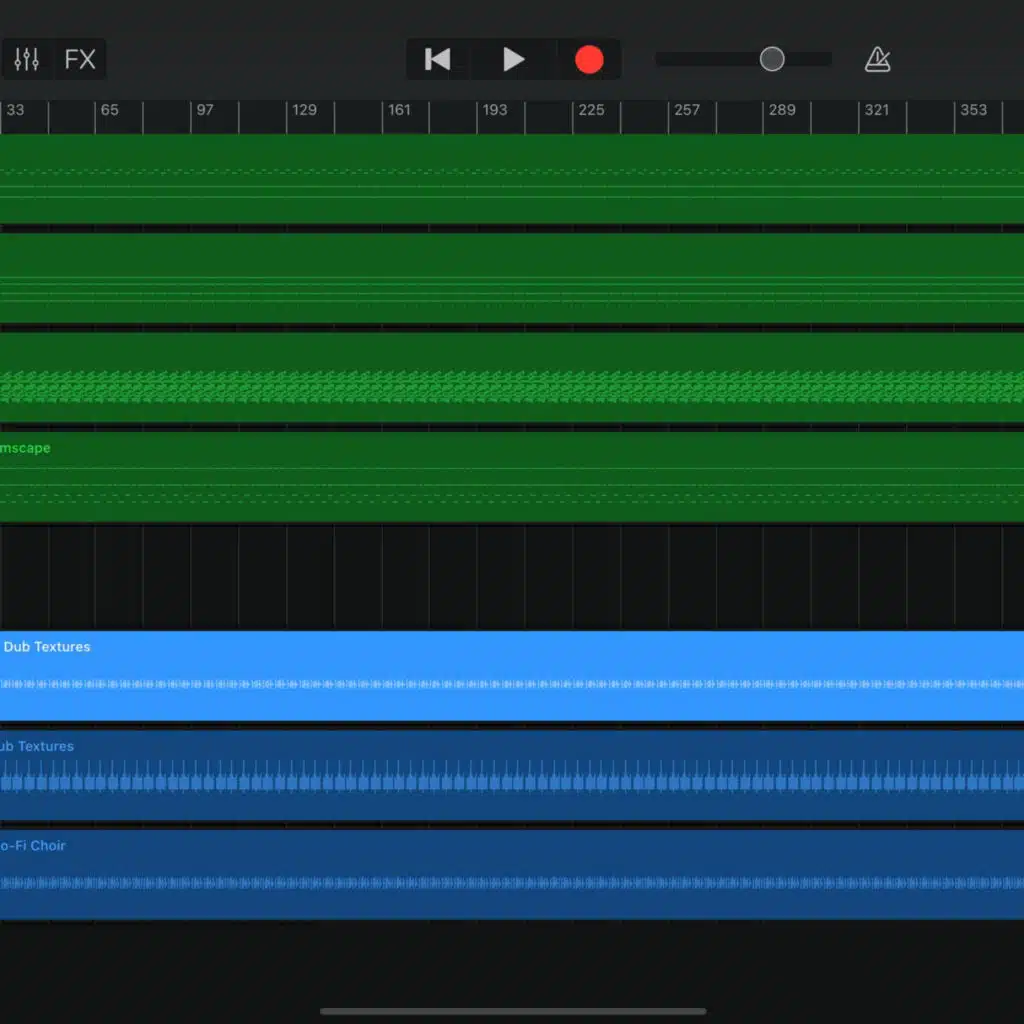Screen dimensions: 1024x1024
Task: Select bar 161 on the ruler
Action: pyautogui.click(x=399, y=111)
